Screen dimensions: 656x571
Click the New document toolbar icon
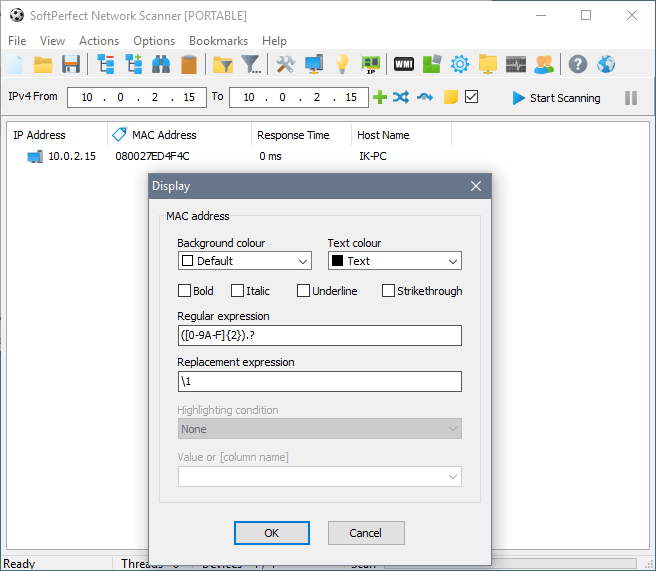[x=16, y=64]
